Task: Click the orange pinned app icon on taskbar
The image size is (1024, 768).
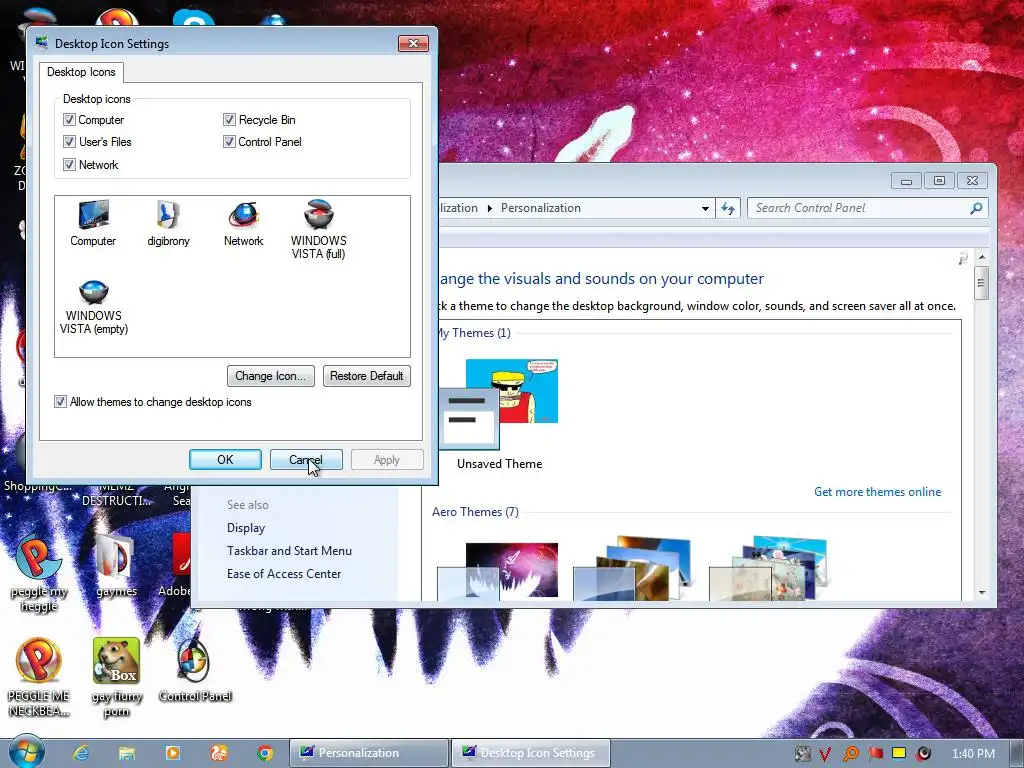Action: (x=219, y=753)
